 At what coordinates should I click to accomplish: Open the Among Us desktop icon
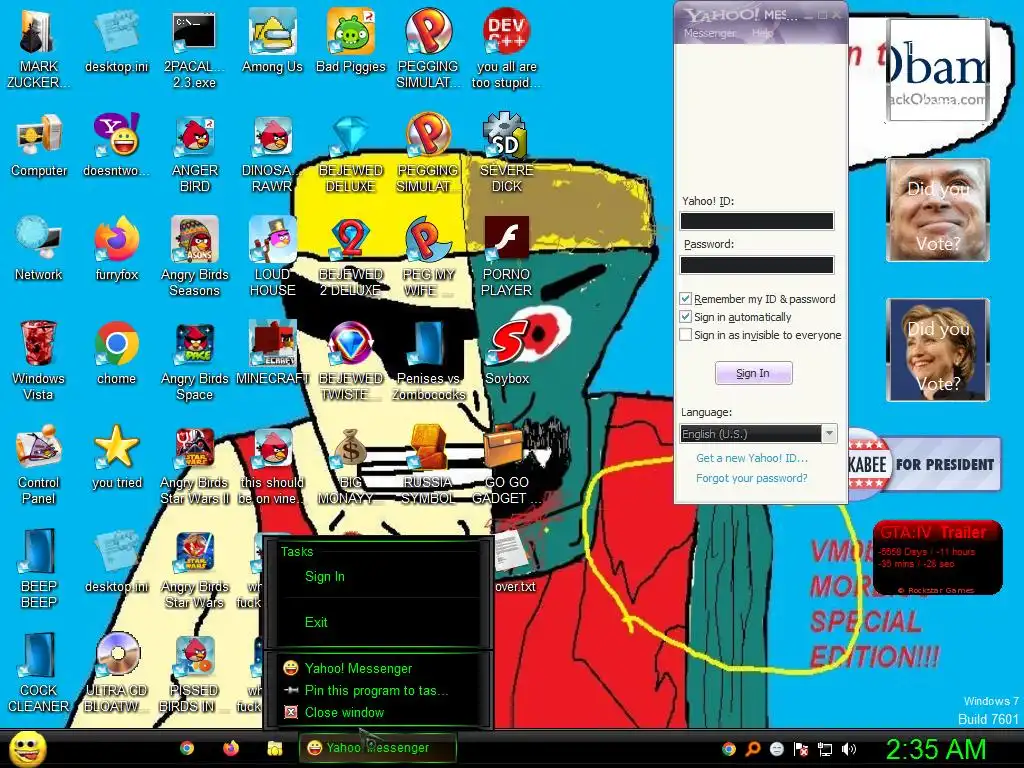tap(272, 41)
